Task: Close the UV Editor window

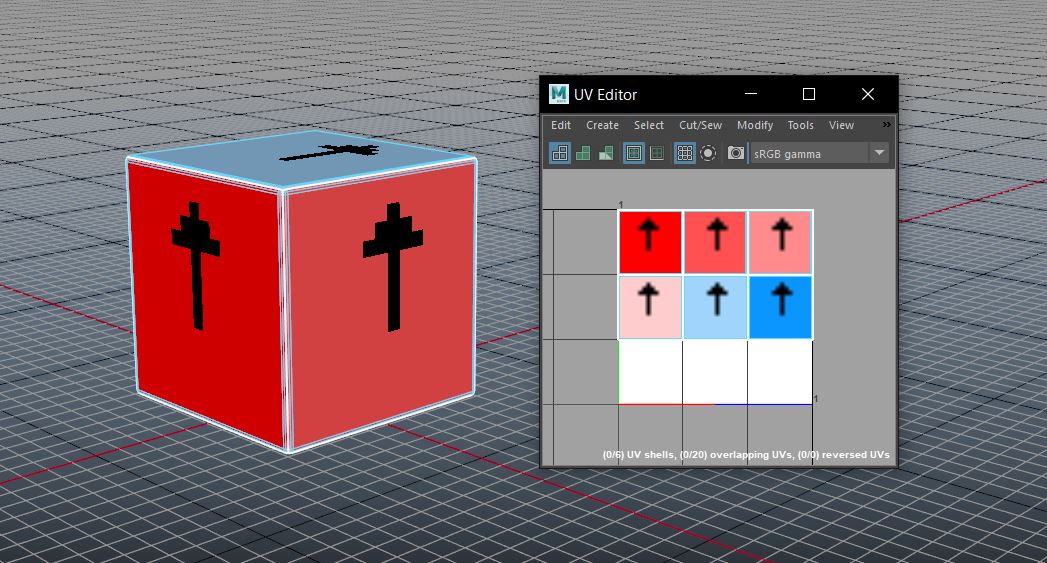Action: 867,94
